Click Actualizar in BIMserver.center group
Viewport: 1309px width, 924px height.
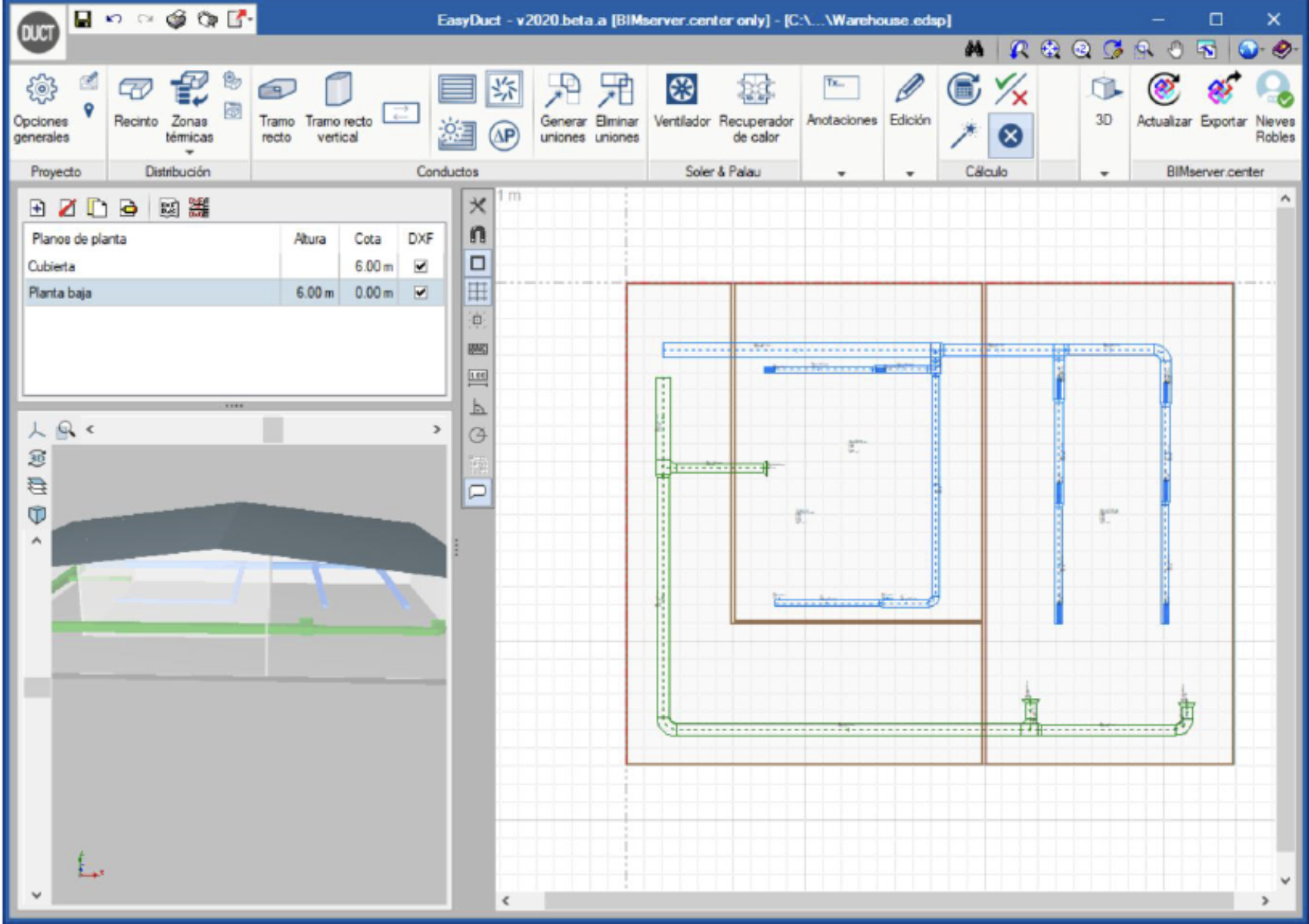tap(1164, 103)
